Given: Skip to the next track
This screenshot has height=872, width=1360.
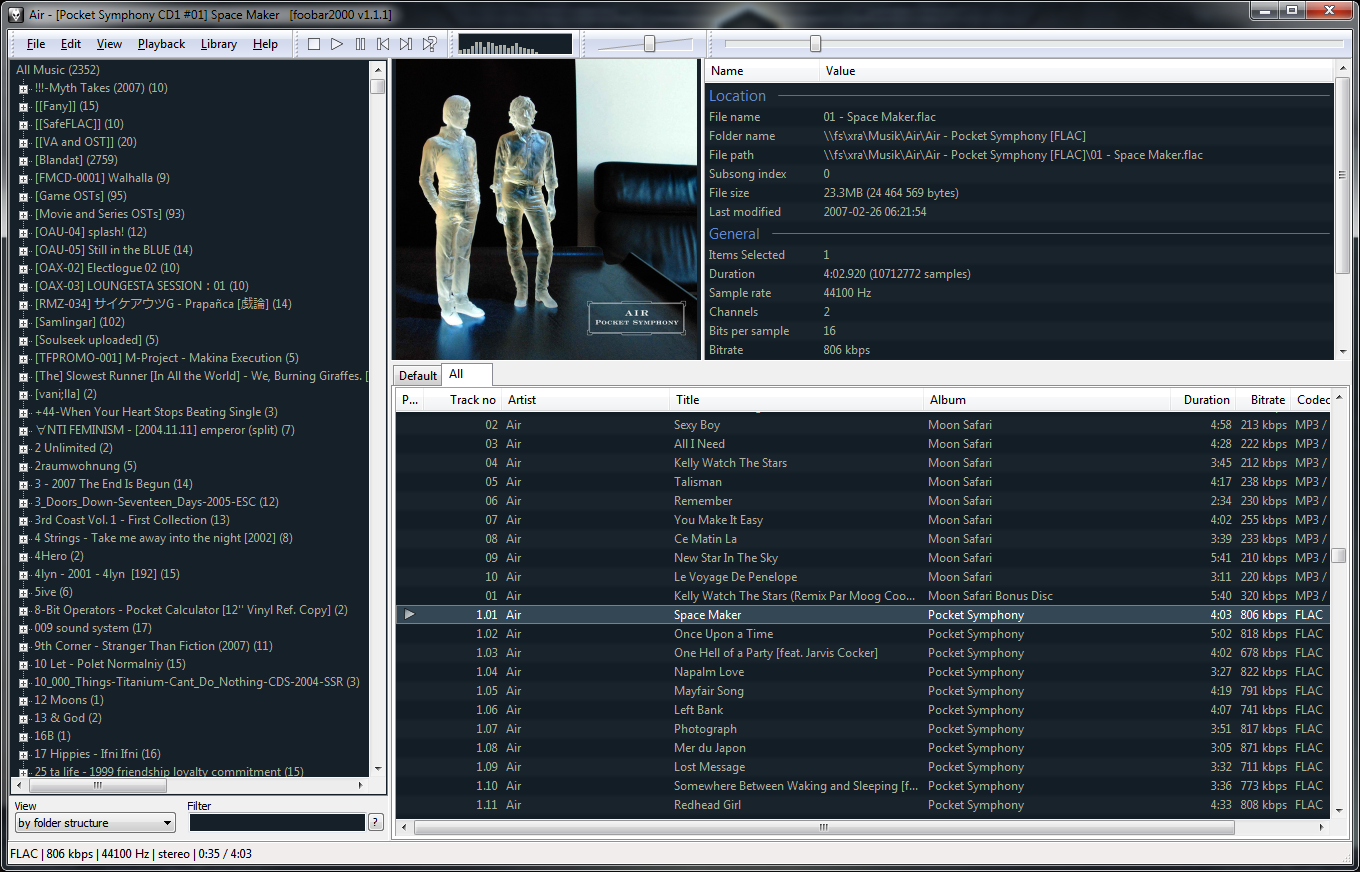Looking at the screenshot, I should (x=406, y=44).
